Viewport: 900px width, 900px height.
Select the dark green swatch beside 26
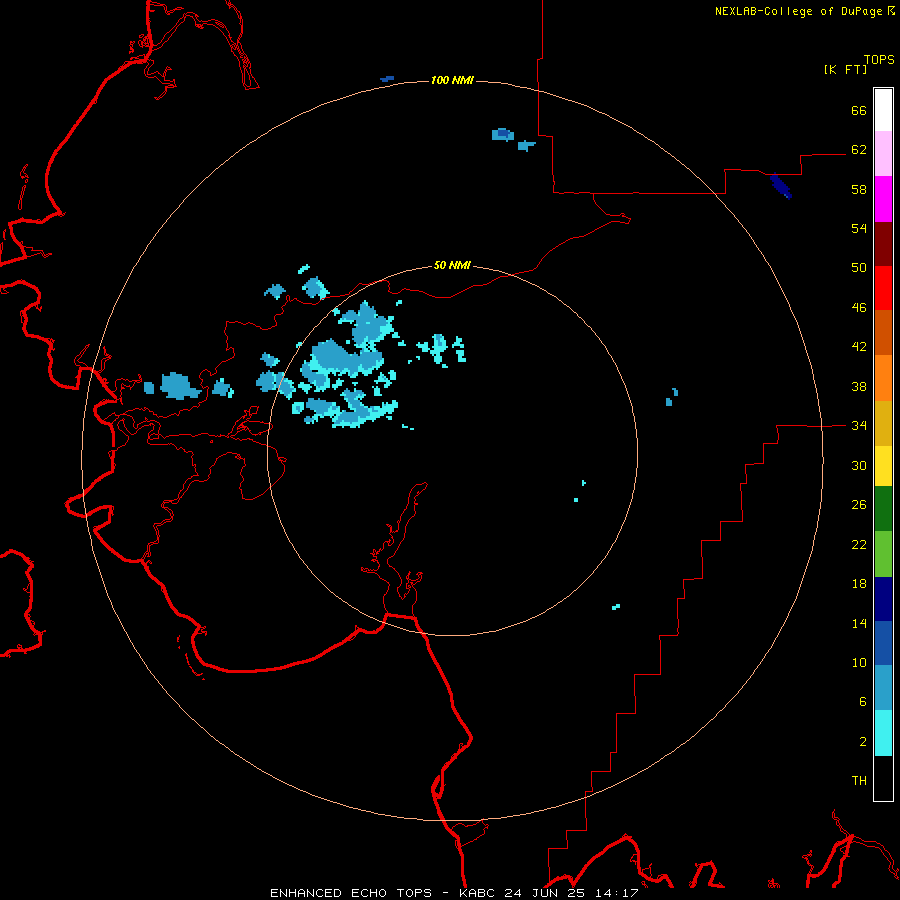[883, 509]
